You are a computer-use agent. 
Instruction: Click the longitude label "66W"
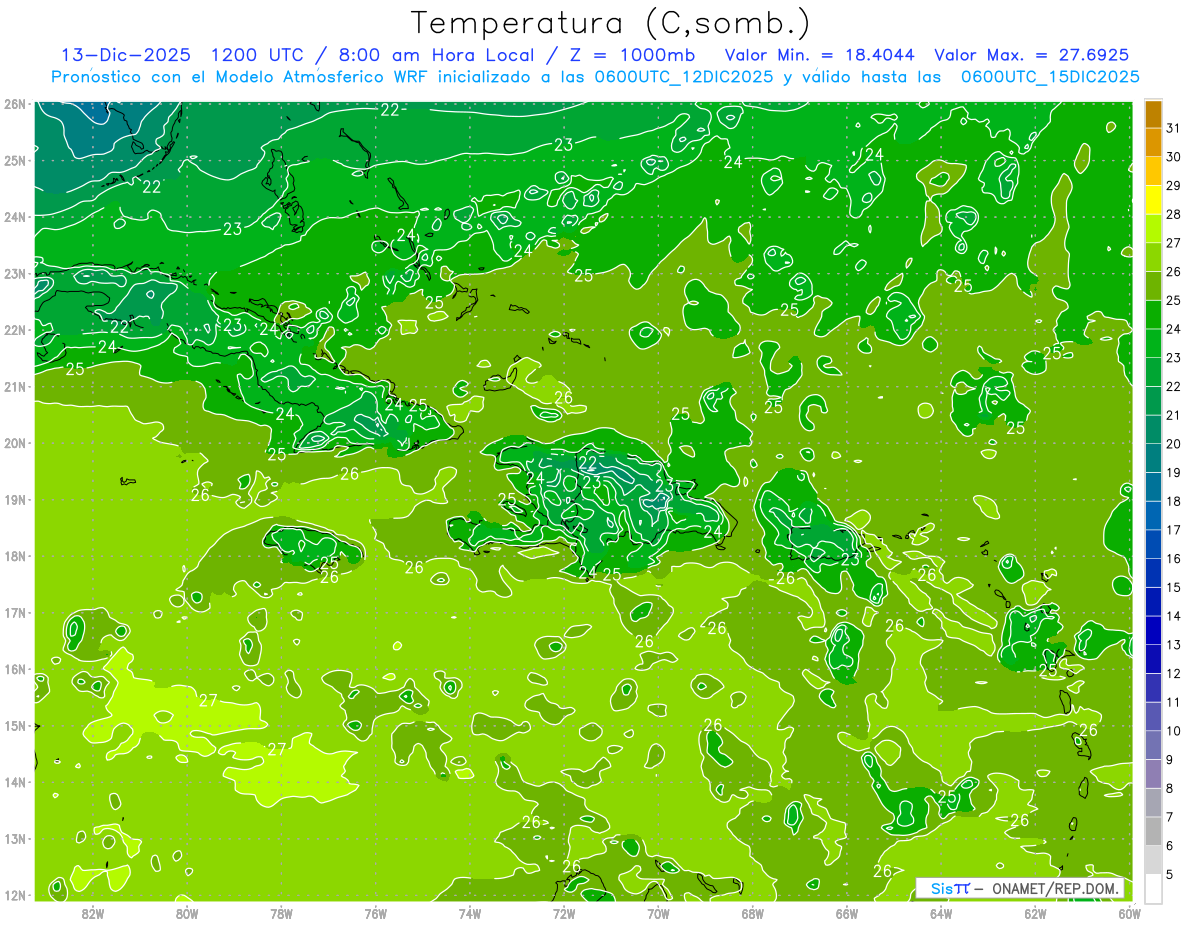pyautogui.click(x=847, y=913)
